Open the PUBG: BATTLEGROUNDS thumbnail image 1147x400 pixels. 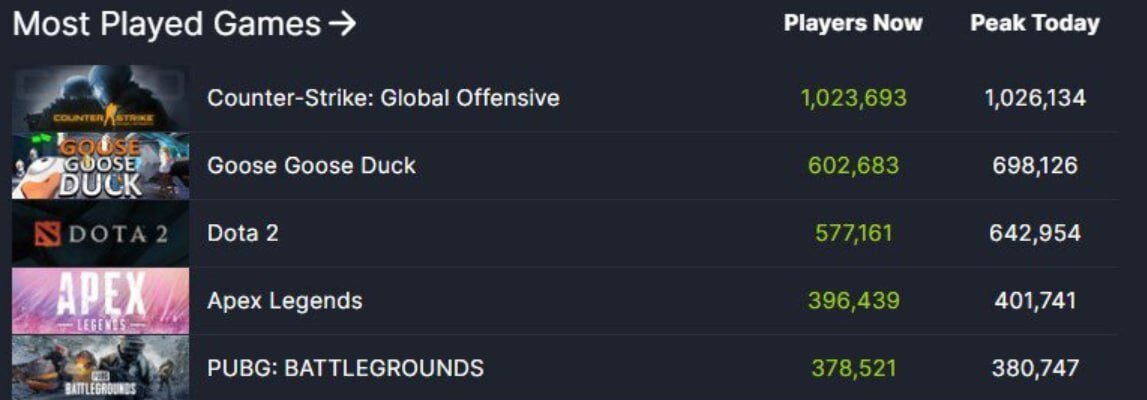pos(101,367)
